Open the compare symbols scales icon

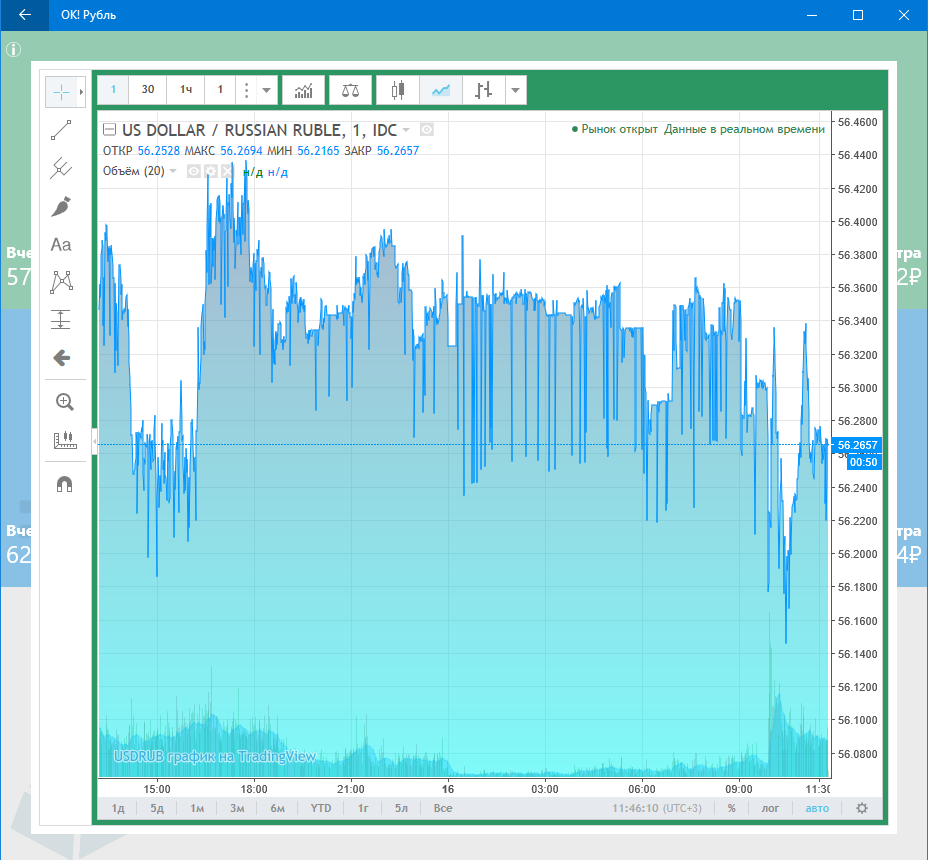[350, 90]
